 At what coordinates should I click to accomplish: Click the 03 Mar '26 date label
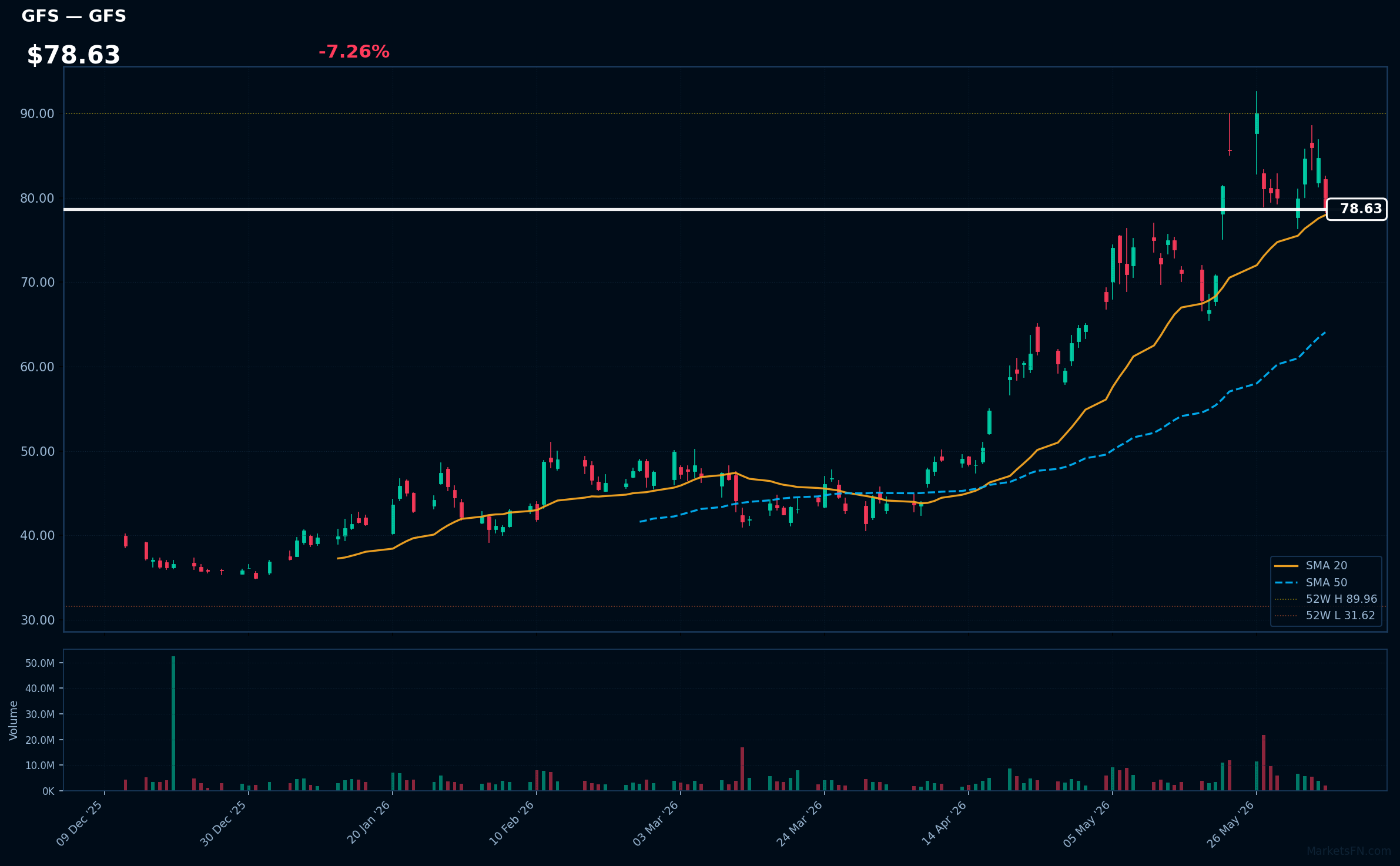coord(655,823)
